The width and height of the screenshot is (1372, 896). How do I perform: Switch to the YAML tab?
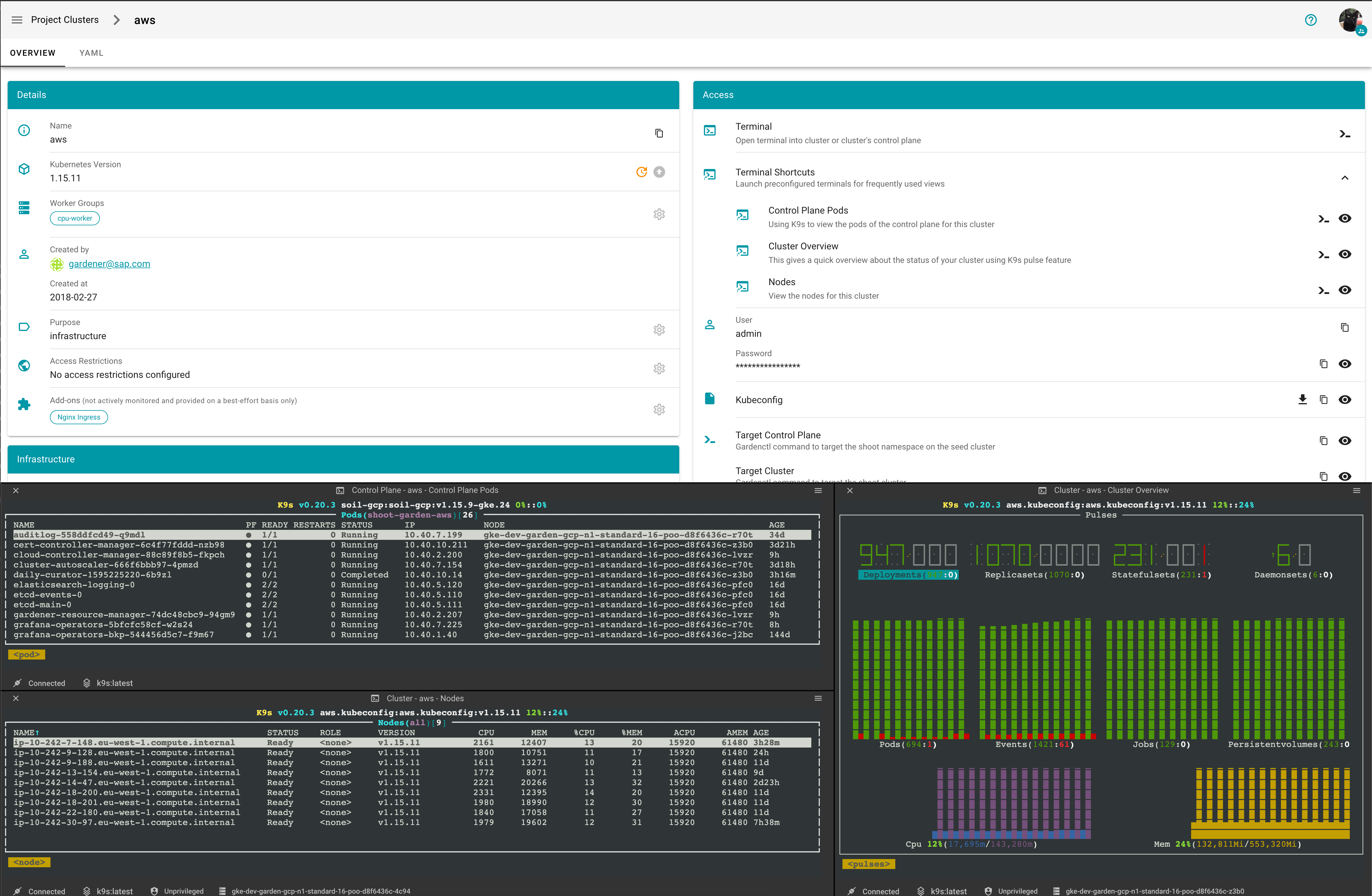91,53
